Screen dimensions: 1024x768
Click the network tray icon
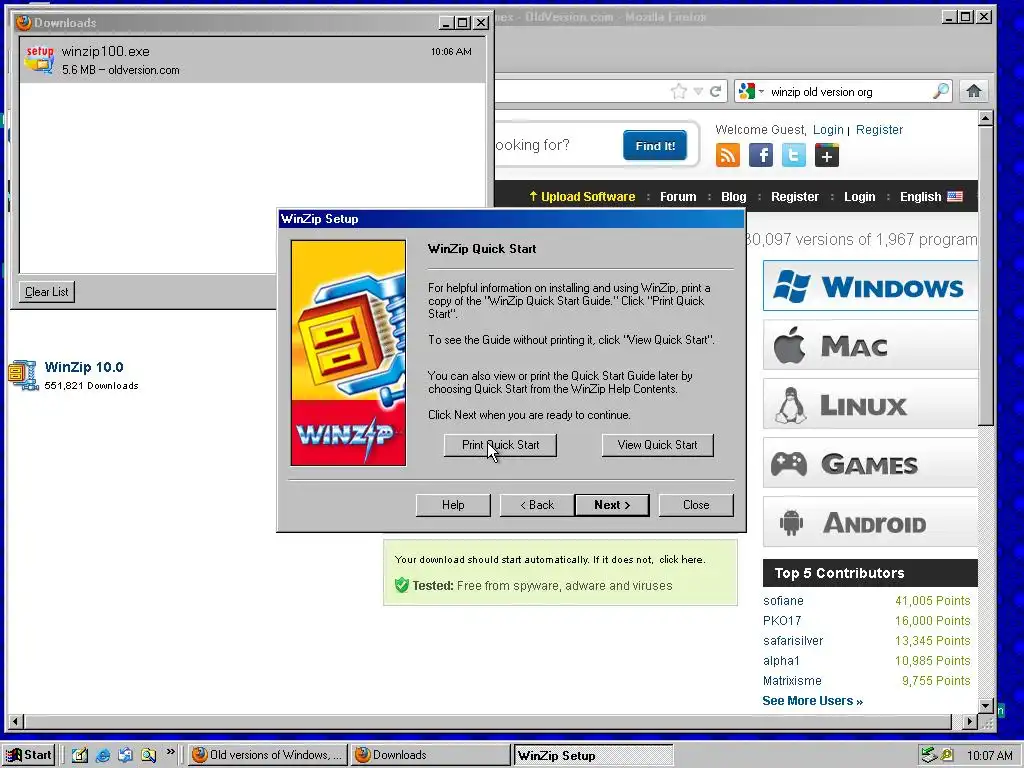pos(929,755)
